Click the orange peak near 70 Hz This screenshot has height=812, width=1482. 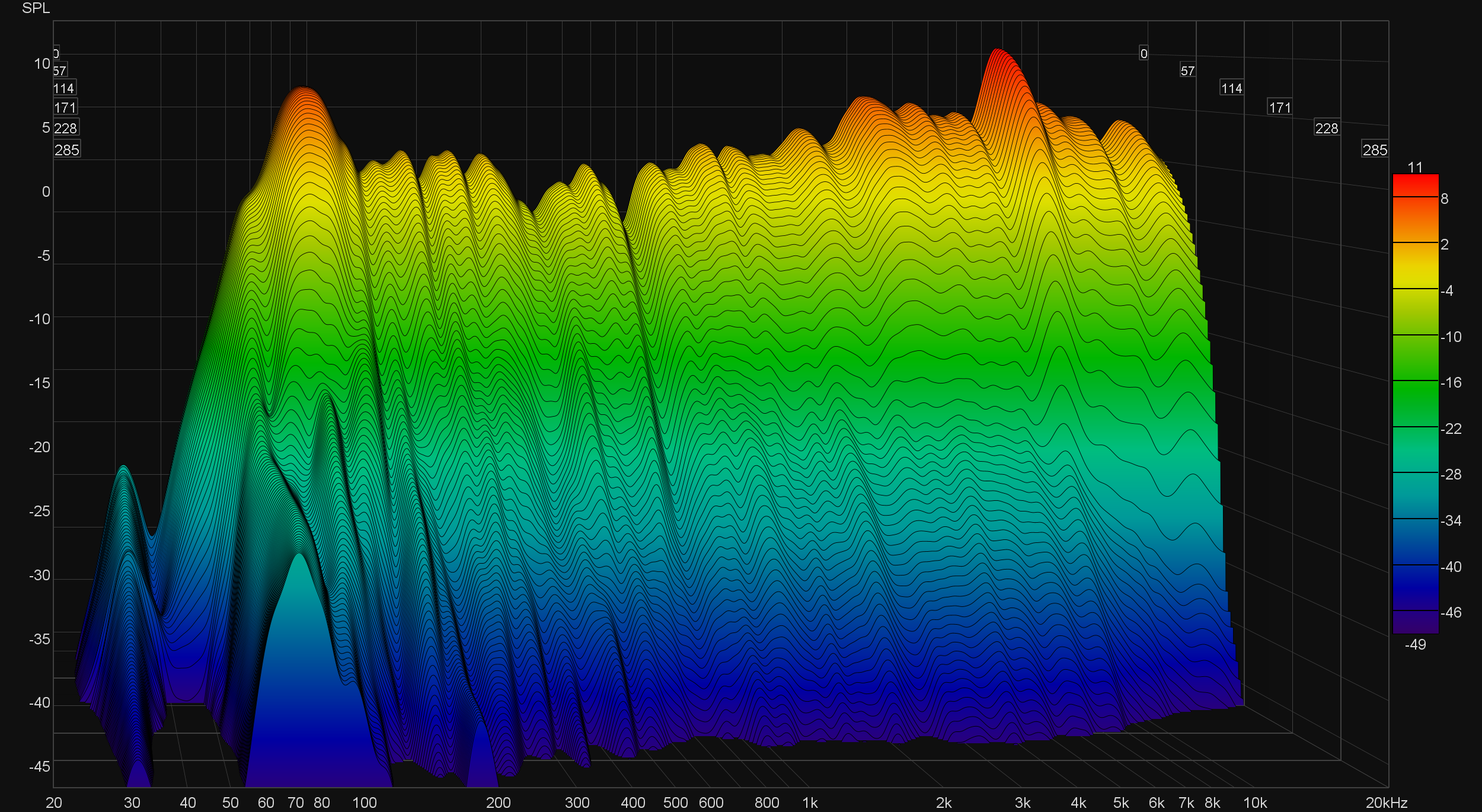(x=304, y=101)
